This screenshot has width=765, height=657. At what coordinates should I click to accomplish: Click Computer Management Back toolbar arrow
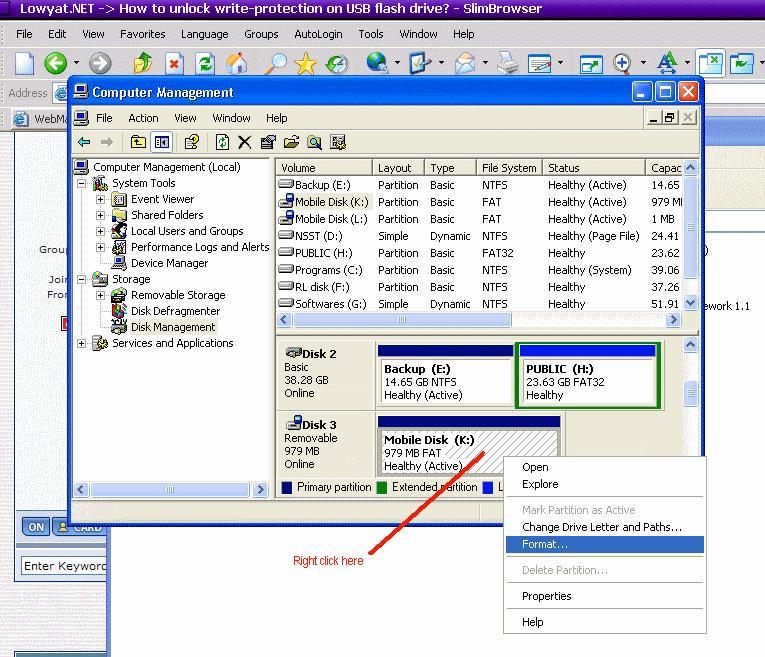(x=84, y=142)
